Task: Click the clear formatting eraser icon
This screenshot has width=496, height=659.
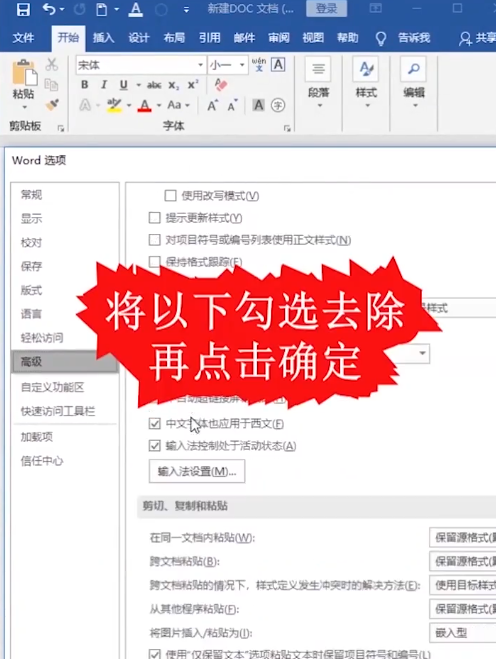Action: 221,84
